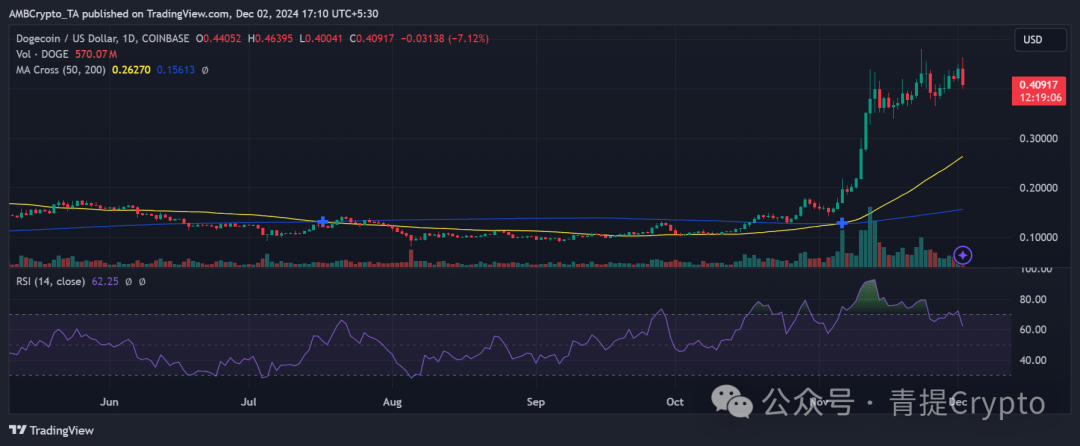Click the low price L0.40041
The image size is (1080, 446).
coord(322,39)
